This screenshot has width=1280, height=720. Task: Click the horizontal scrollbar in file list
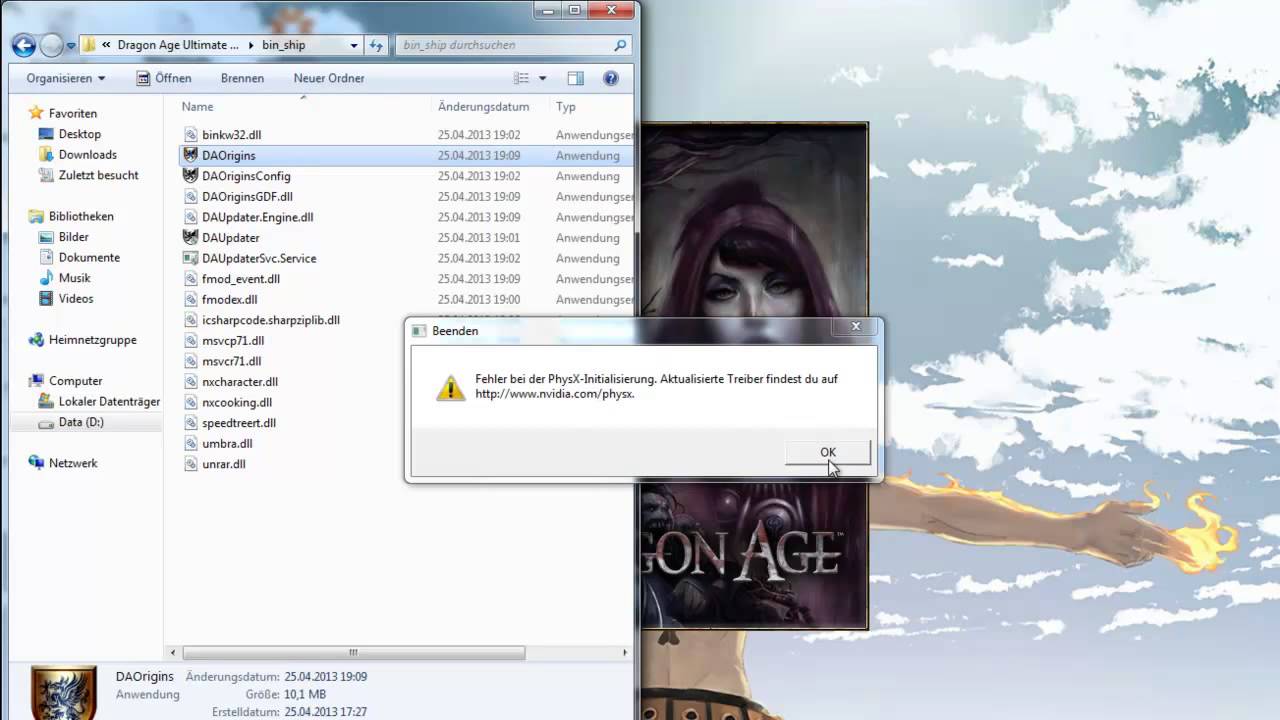(x=354, y=653)
